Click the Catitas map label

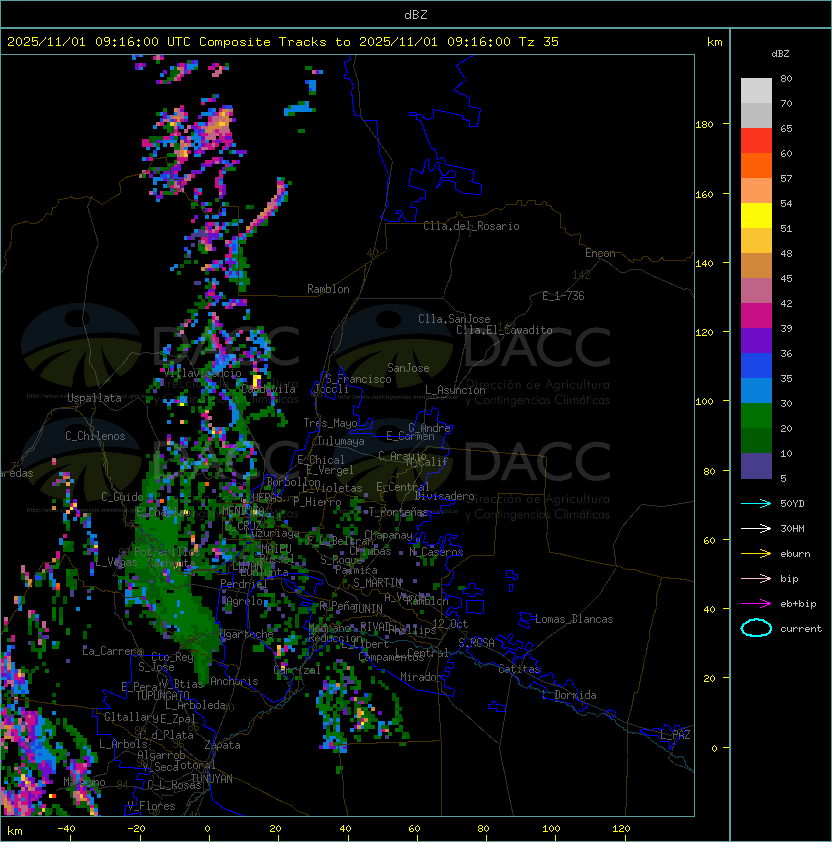pos(519,669)
